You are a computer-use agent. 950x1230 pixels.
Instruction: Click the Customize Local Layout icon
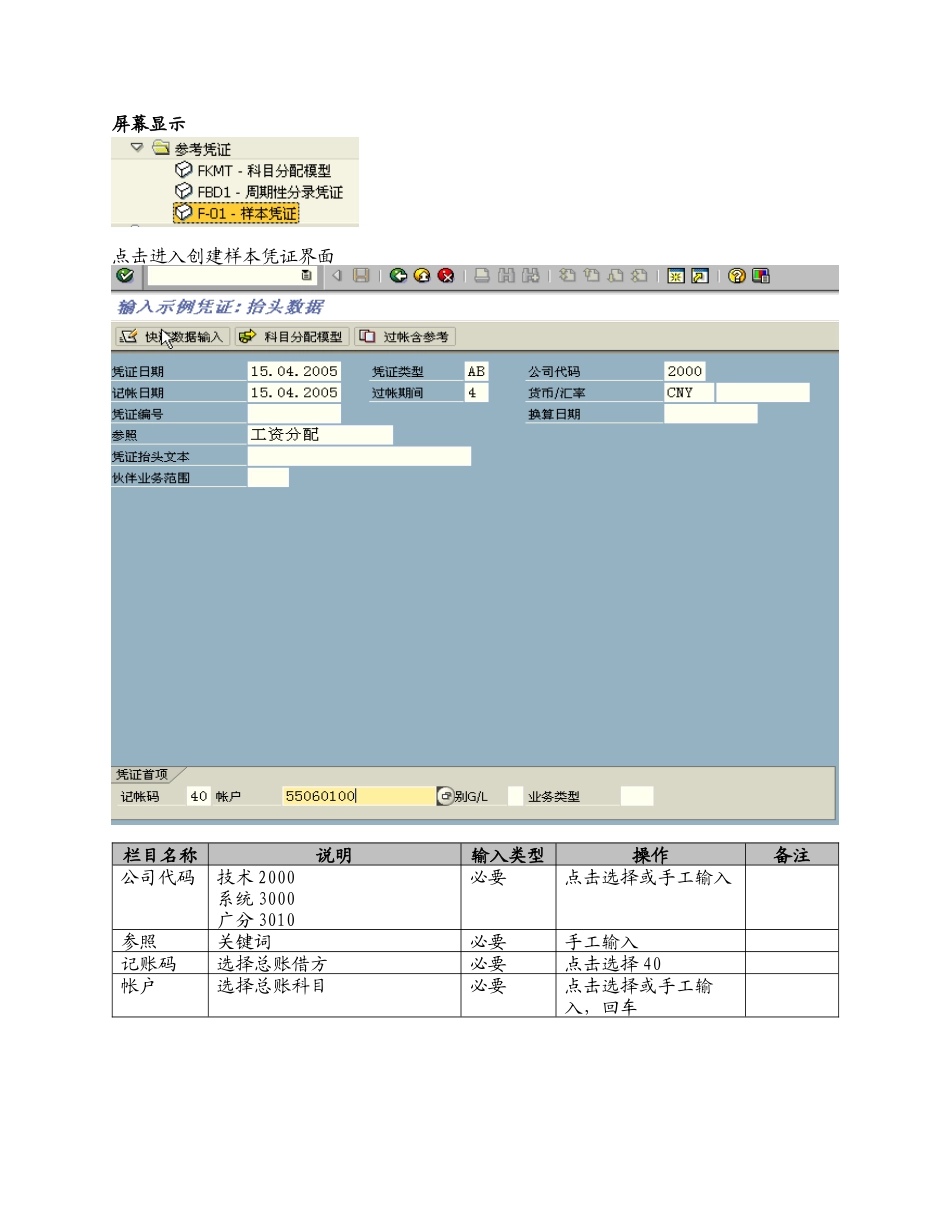[761, 276]
